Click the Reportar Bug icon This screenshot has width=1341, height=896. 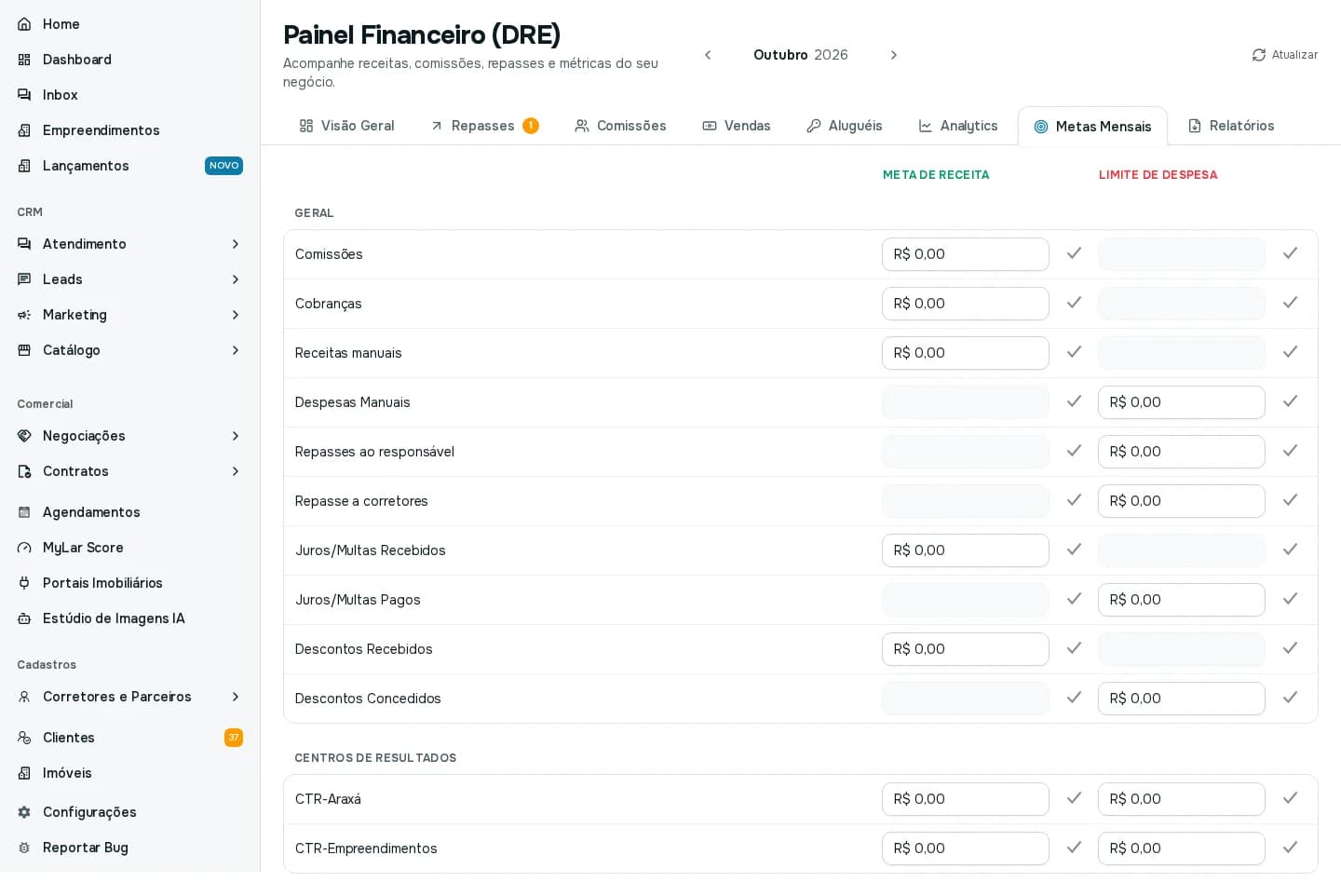(24, 848)
